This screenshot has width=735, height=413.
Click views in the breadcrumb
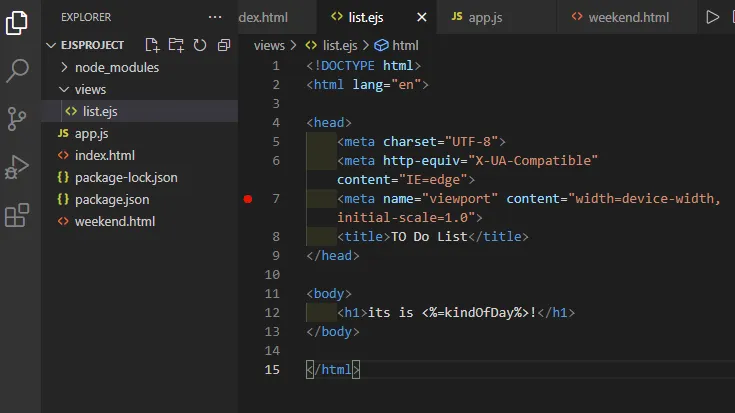(269, 45)
